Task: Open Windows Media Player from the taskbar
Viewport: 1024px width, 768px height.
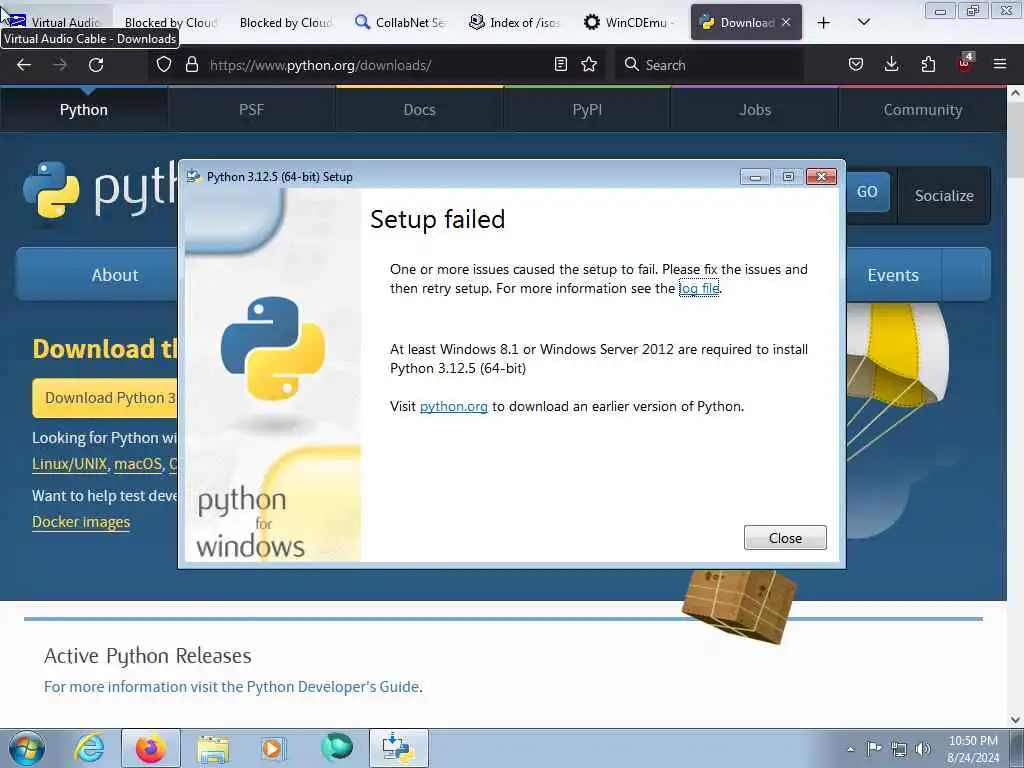Action: (x=272, y=748)
